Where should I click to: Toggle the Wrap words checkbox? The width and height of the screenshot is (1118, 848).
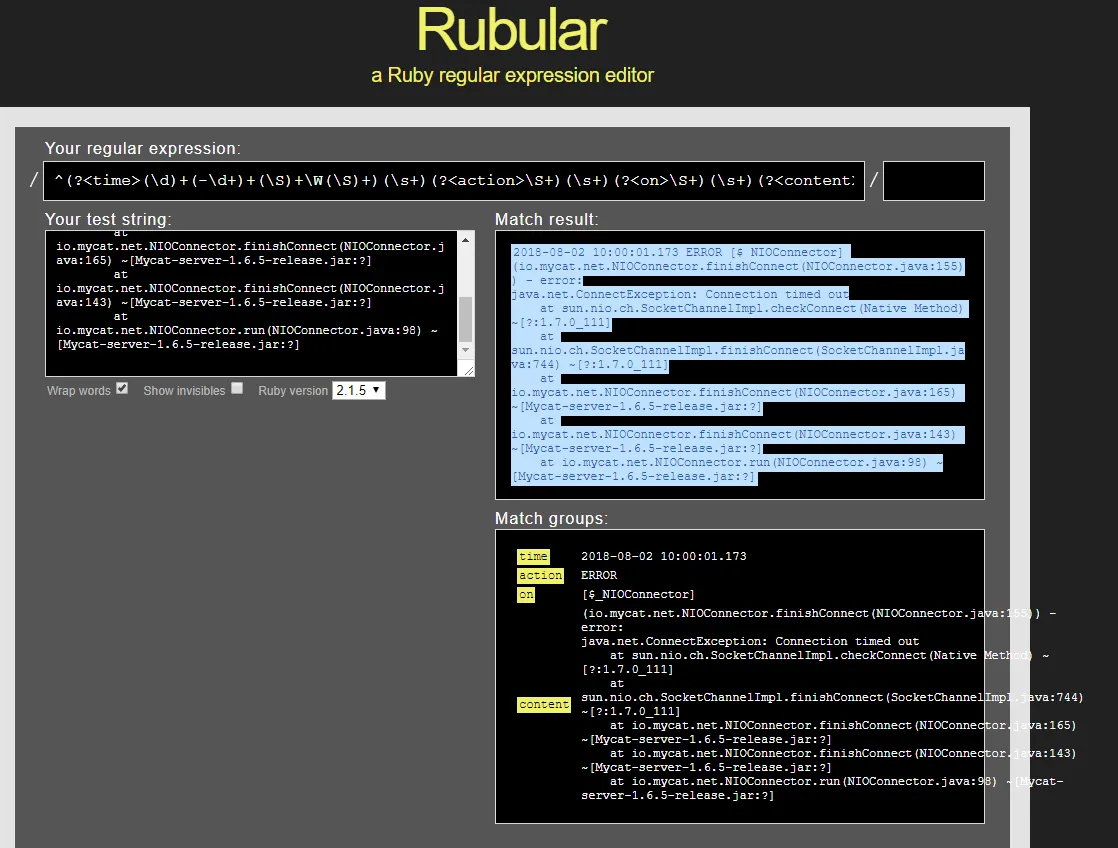tap(122, 389)
